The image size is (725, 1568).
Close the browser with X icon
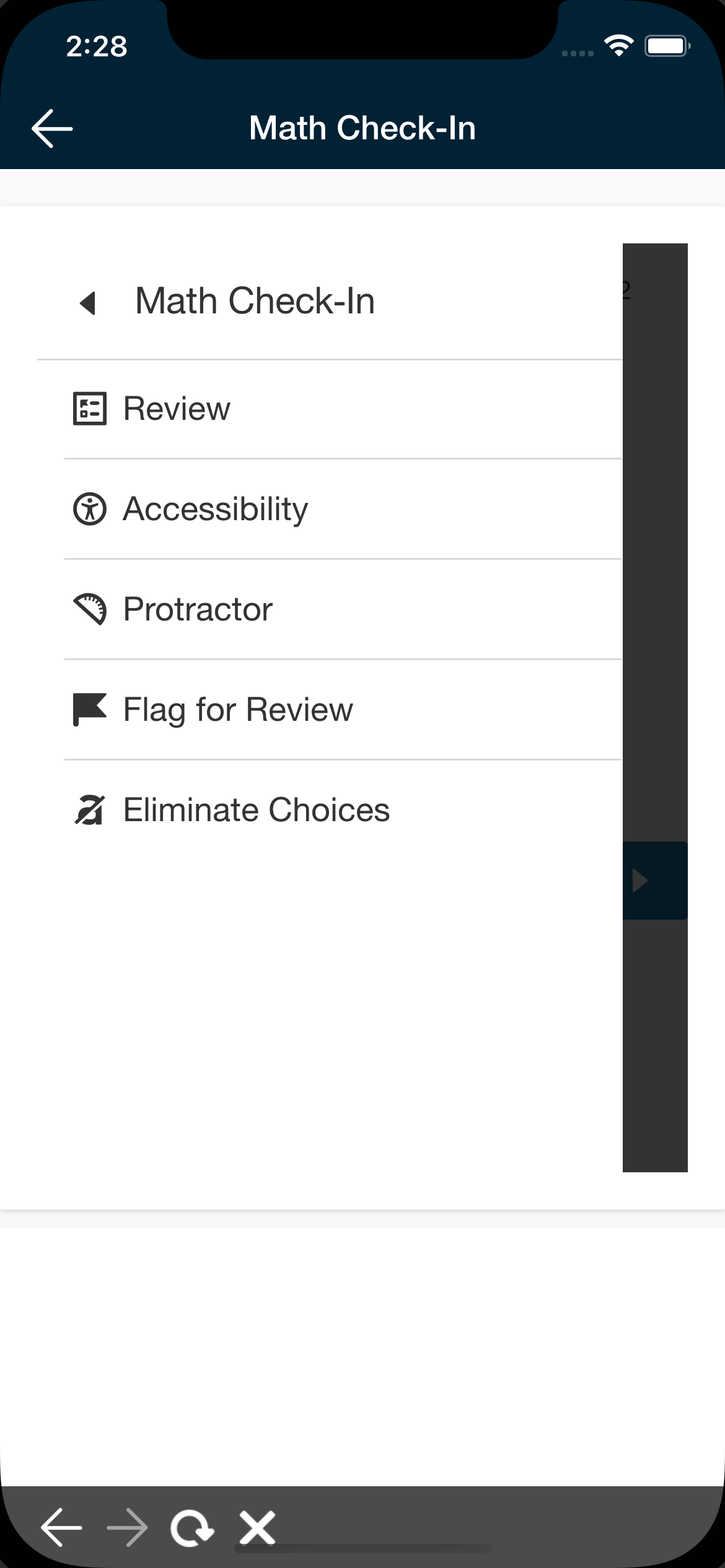258,1528
